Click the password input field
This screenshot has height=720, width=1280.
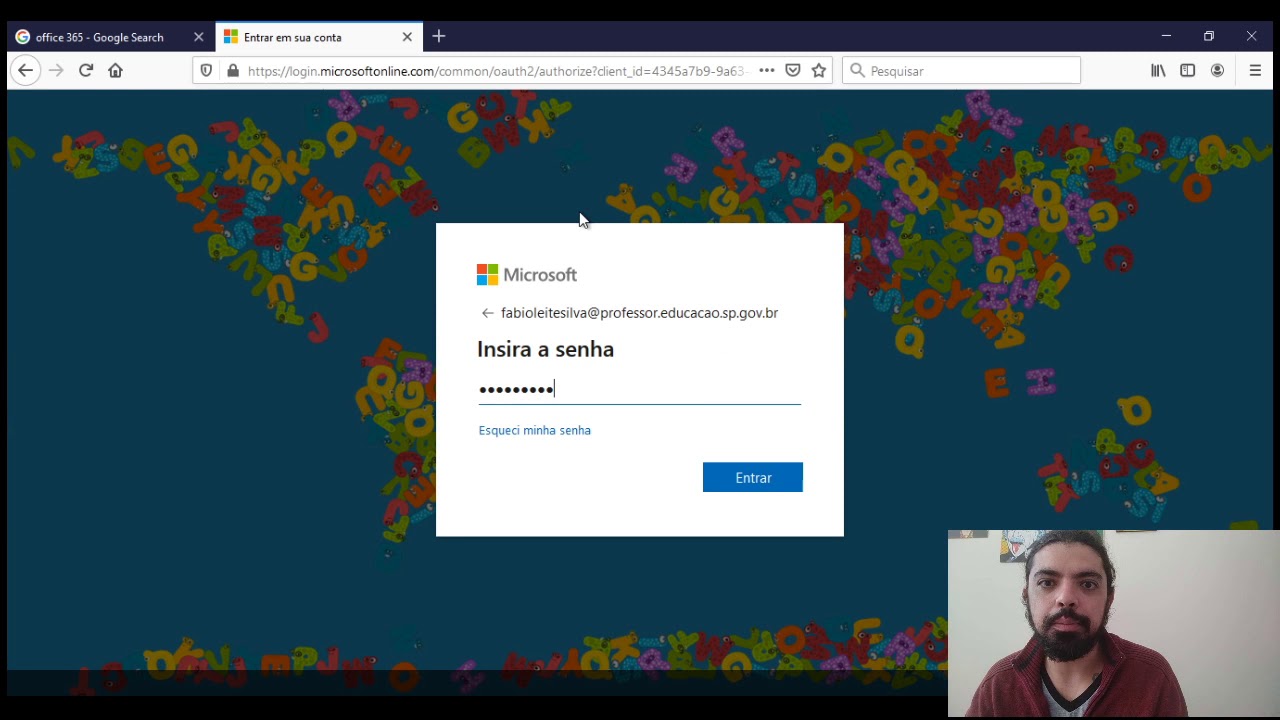click(x=639, y=389)
